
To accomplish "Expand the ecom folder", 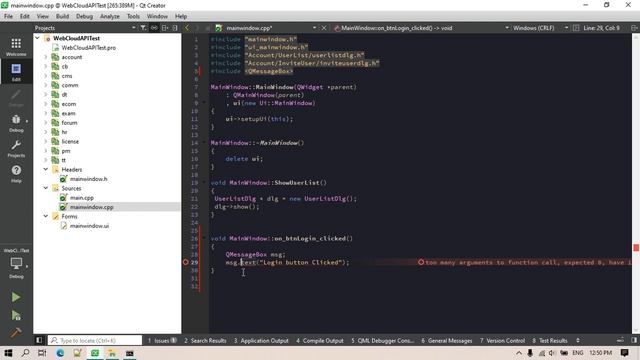I will pos(46,104).
